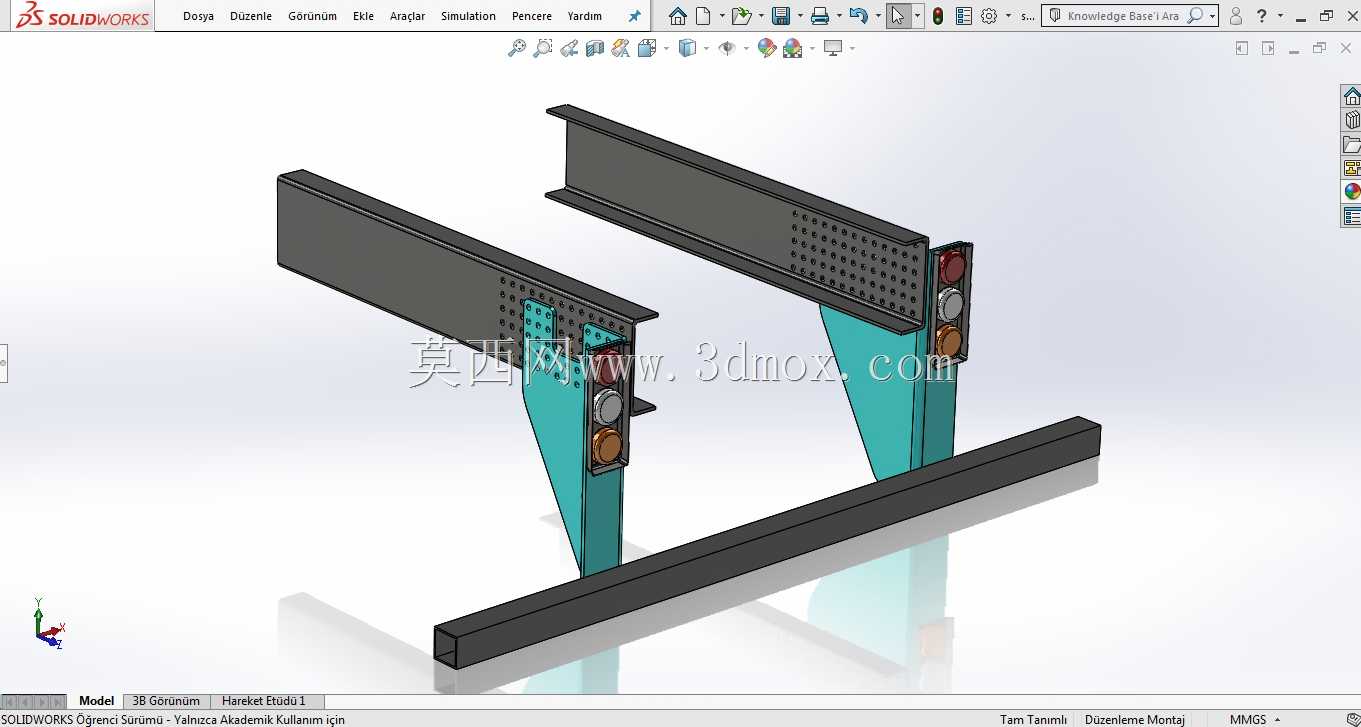Image resolution: width=1361 pixels, height=727 pixels.
Task: Expand the New document dropdown arrow
Action: tap(722, 16)
